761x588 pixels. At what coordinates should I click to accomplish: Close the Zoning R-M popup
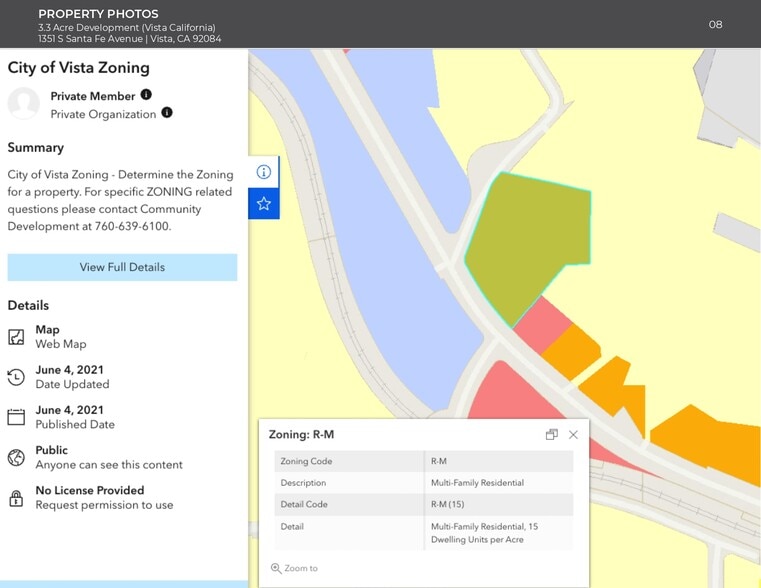point(573,435)
